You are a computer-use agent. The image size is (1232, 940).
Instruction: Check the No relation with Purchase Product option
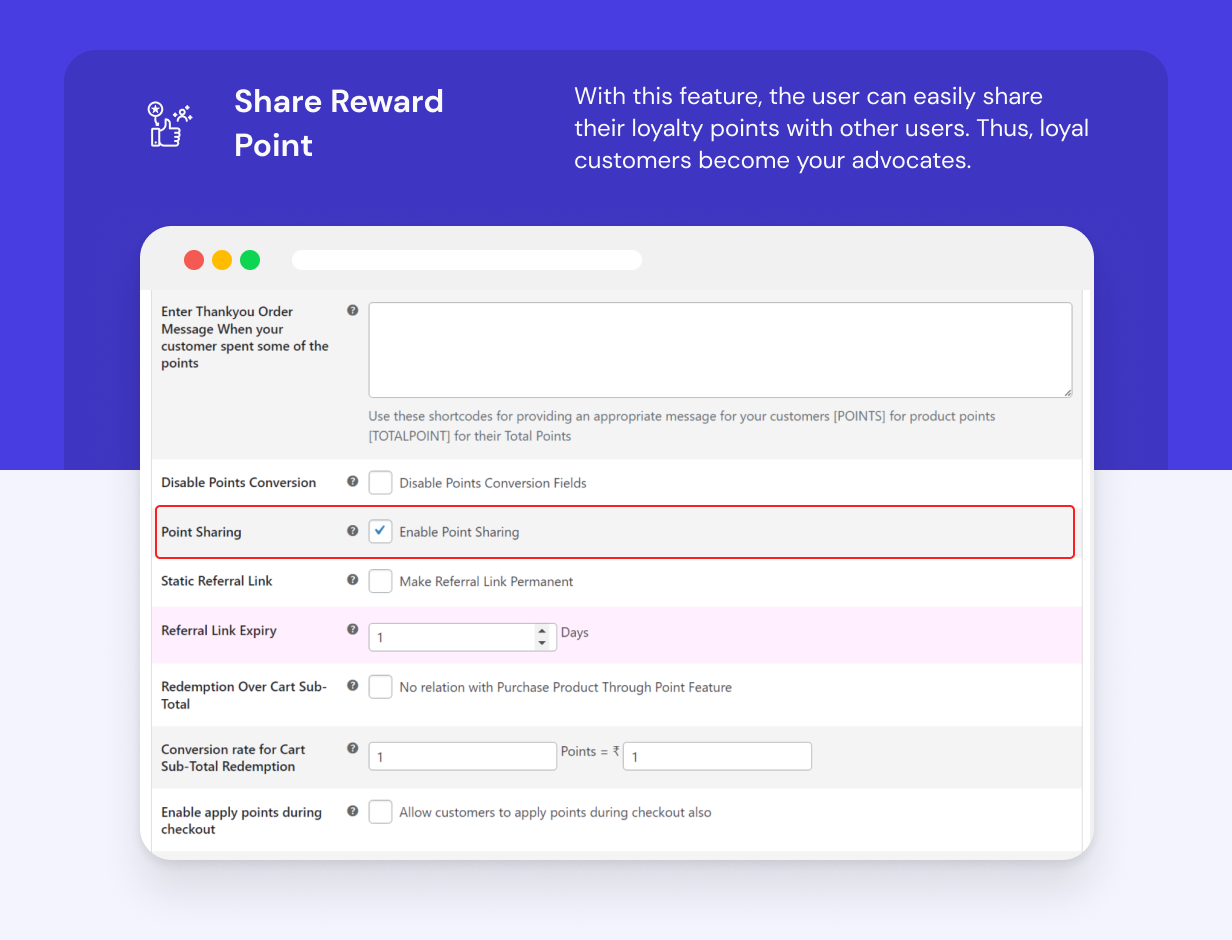(x=380, y=687)
